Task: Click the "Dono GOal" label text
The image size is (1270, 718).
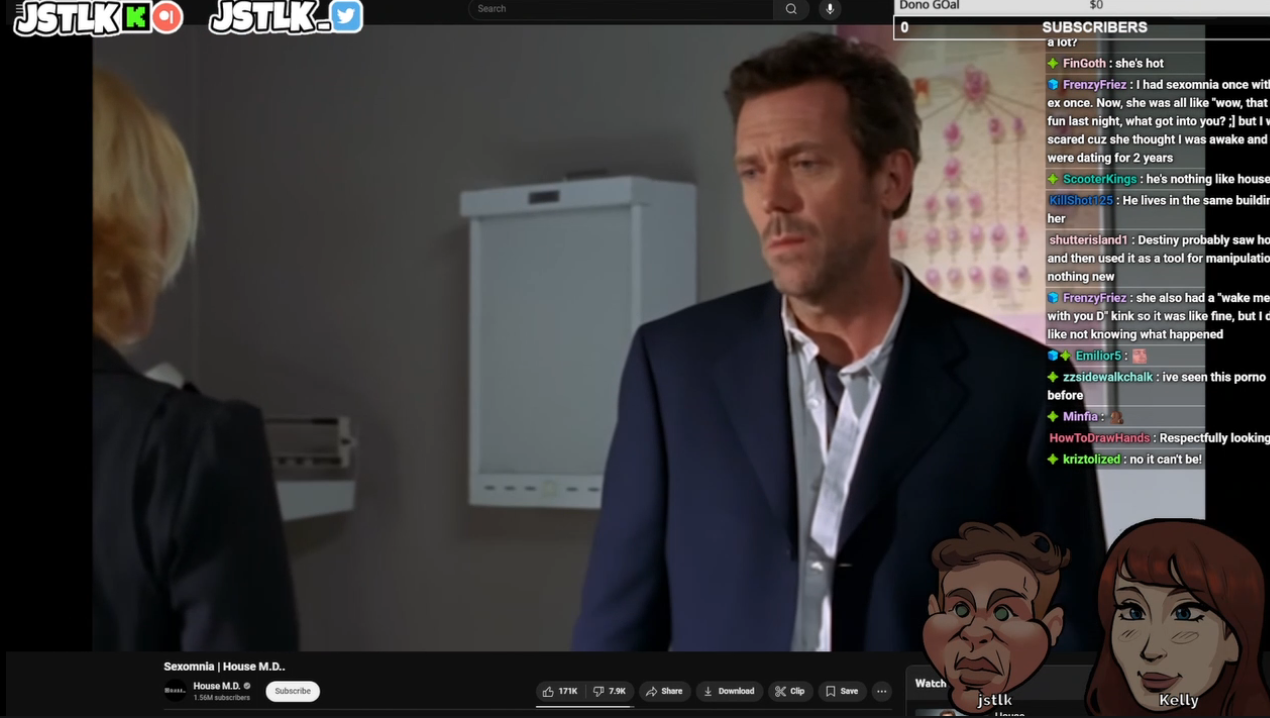Action: tap(929, 5)
